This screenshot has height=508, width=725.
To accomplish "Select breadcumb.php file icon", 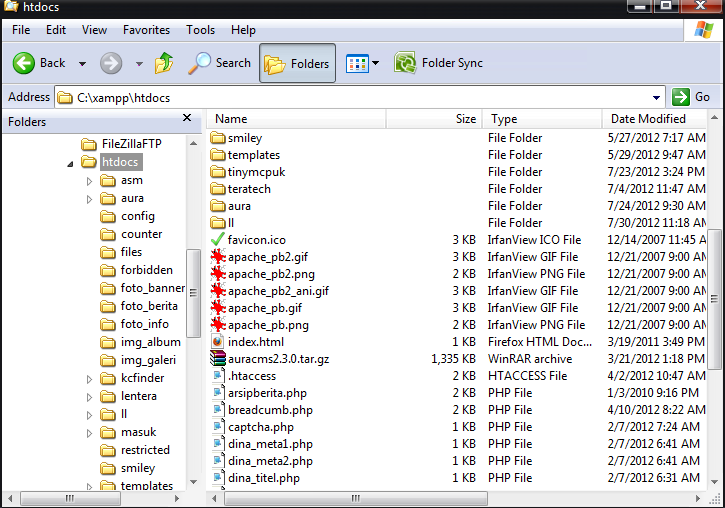I will [x=218, y=410].
